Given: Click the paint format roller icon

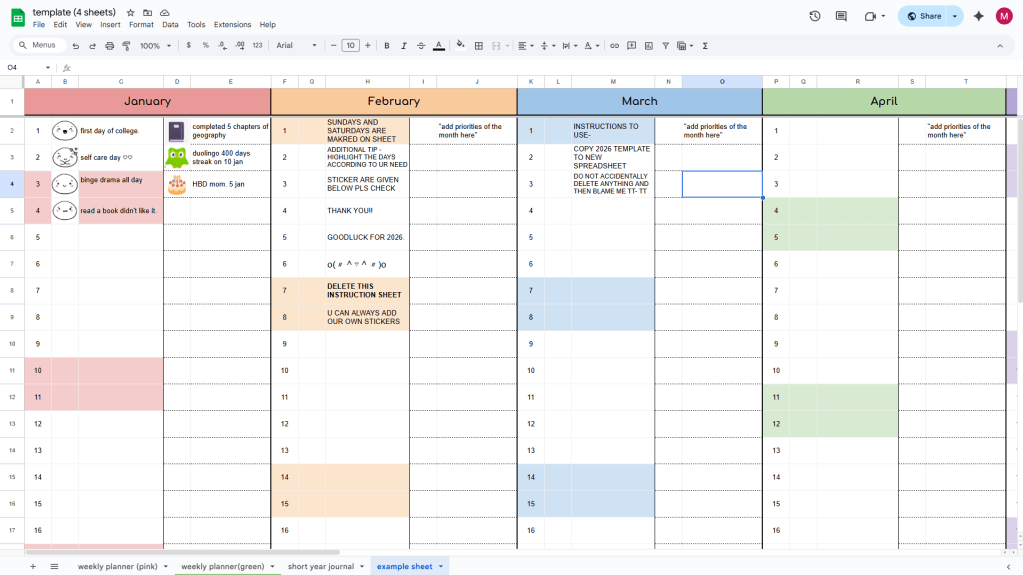Looking at the screenshot, I should [126, 46].
